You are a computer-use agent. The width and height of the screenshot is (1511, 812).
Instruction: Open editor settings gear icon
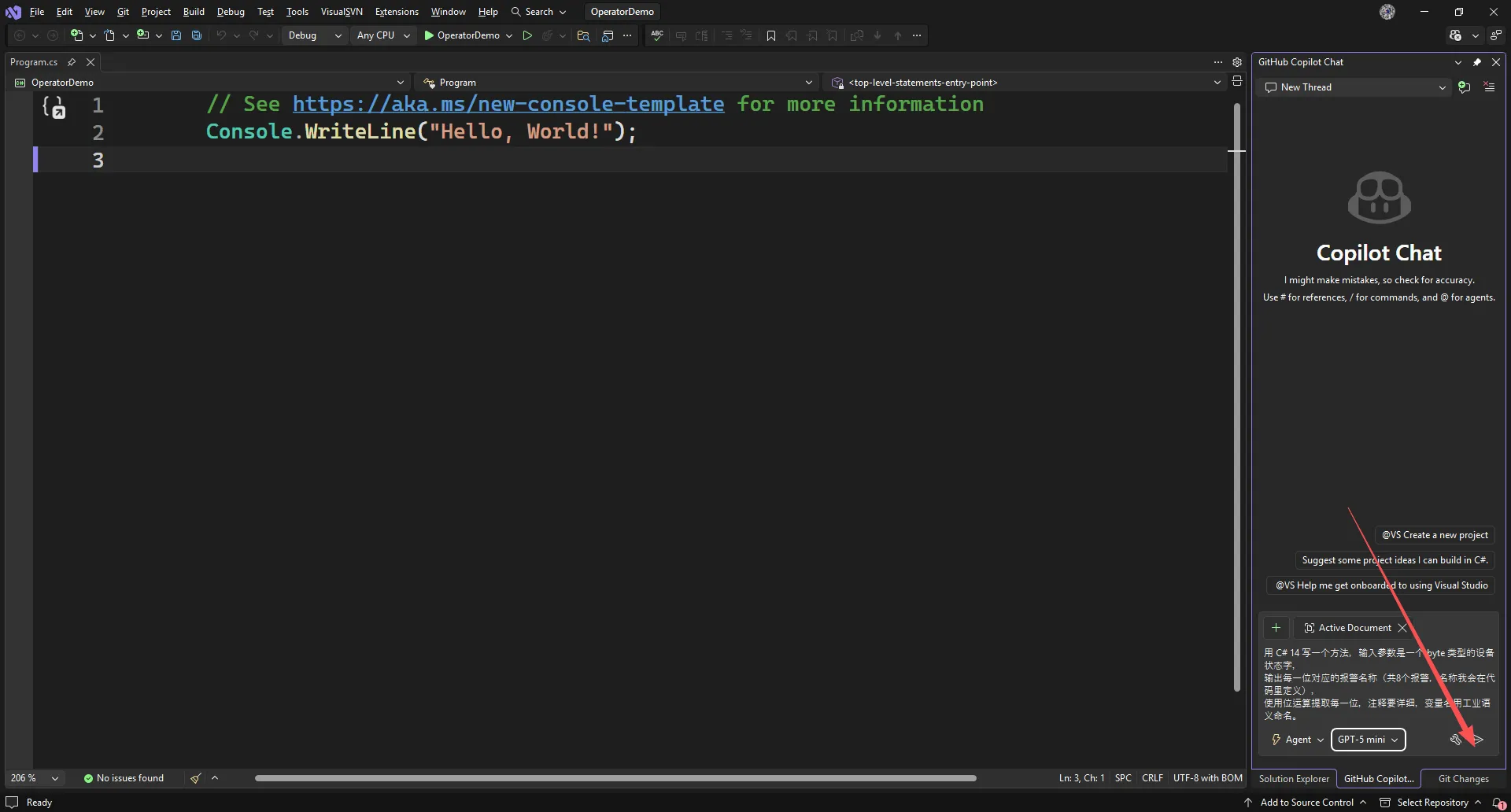(1237, 62)
